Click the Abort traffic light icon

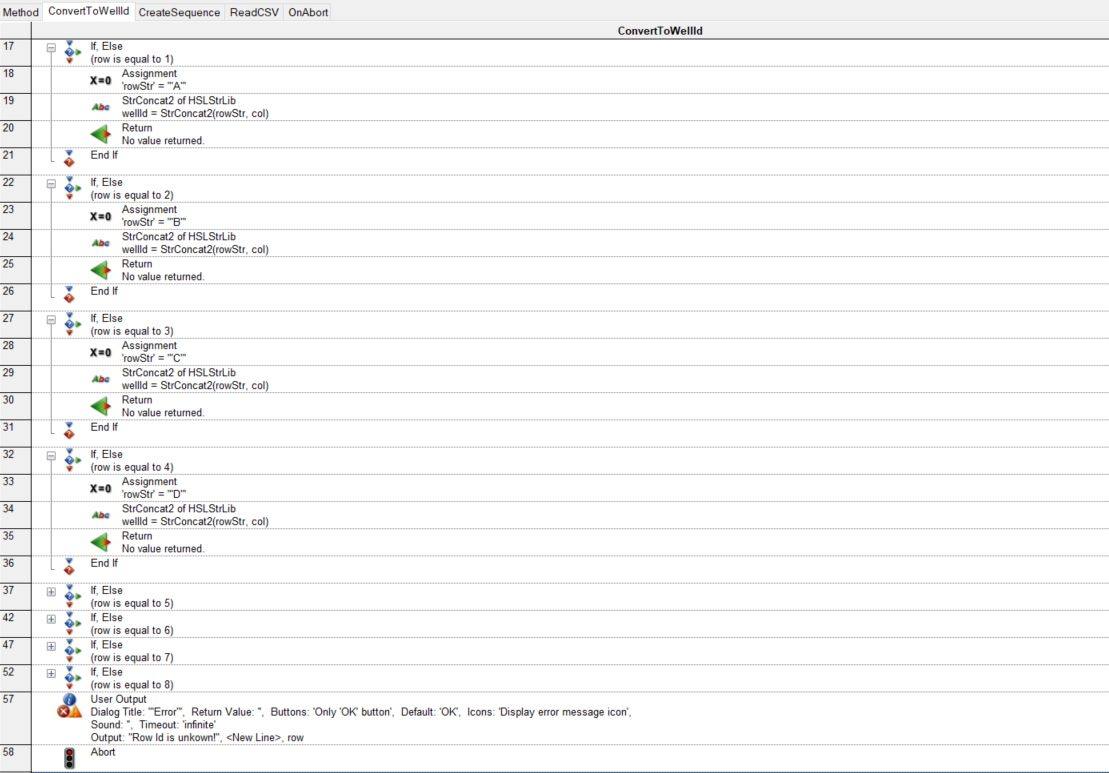pos(69,759)
